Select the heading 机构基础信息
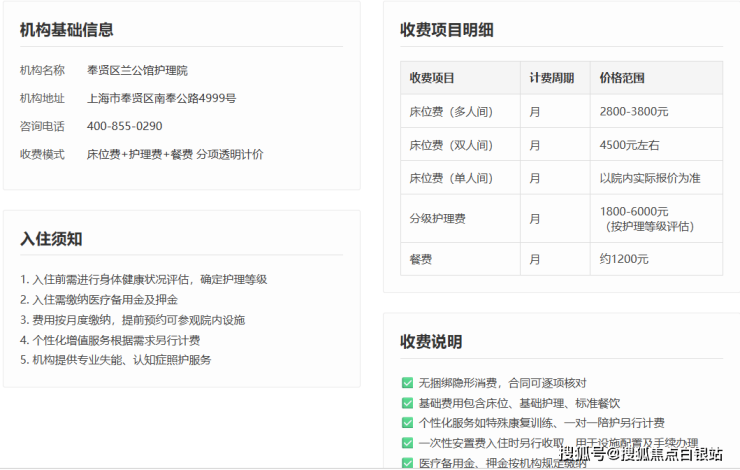The width and height of the screenshot is (740, 470). pos(67,30)
